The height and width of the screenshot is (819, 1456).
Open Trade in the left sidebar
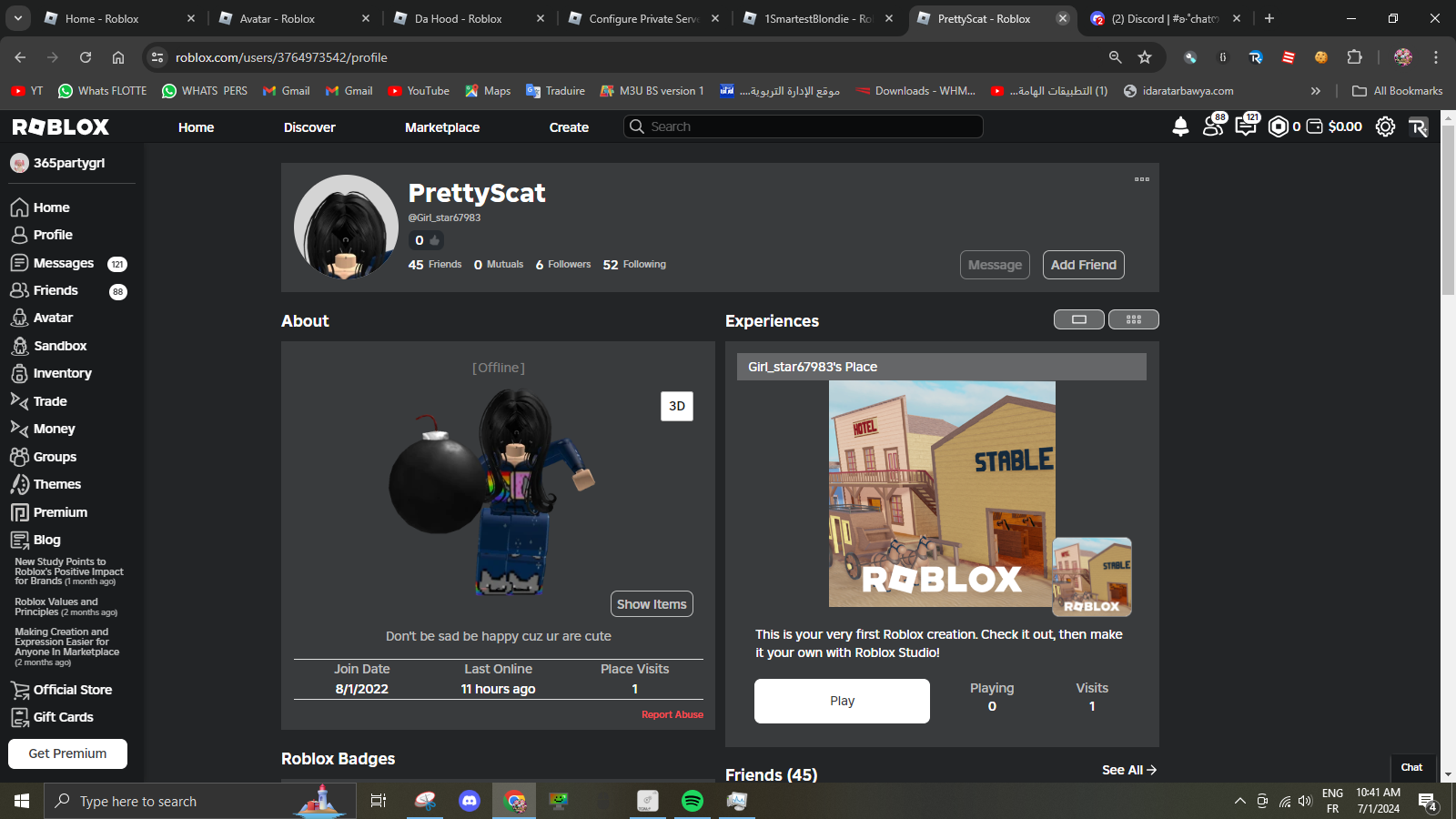pos(39,401)
